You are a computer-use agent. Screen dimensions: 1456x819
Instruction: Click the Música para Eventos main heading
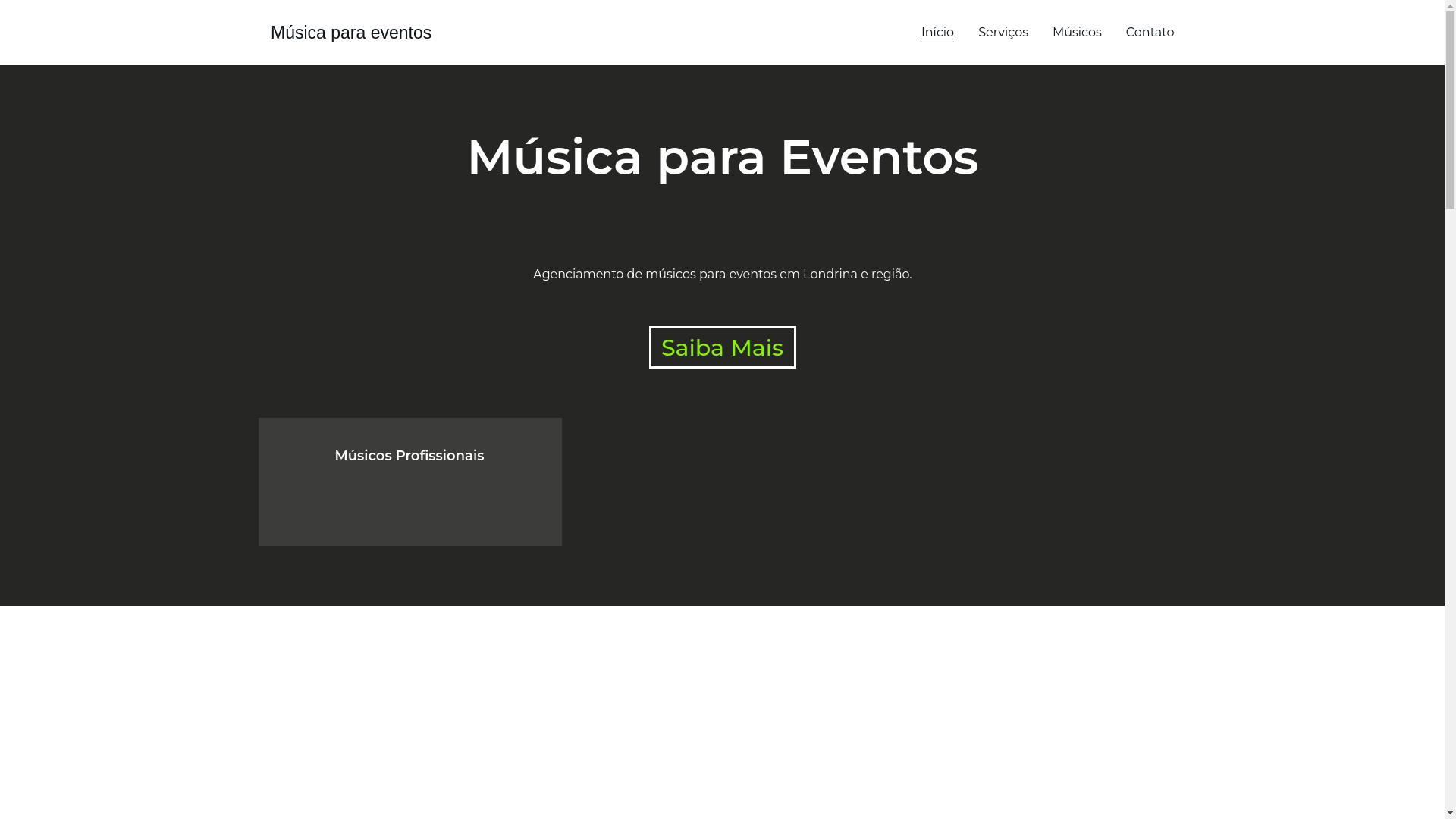[x=722, y=158]
